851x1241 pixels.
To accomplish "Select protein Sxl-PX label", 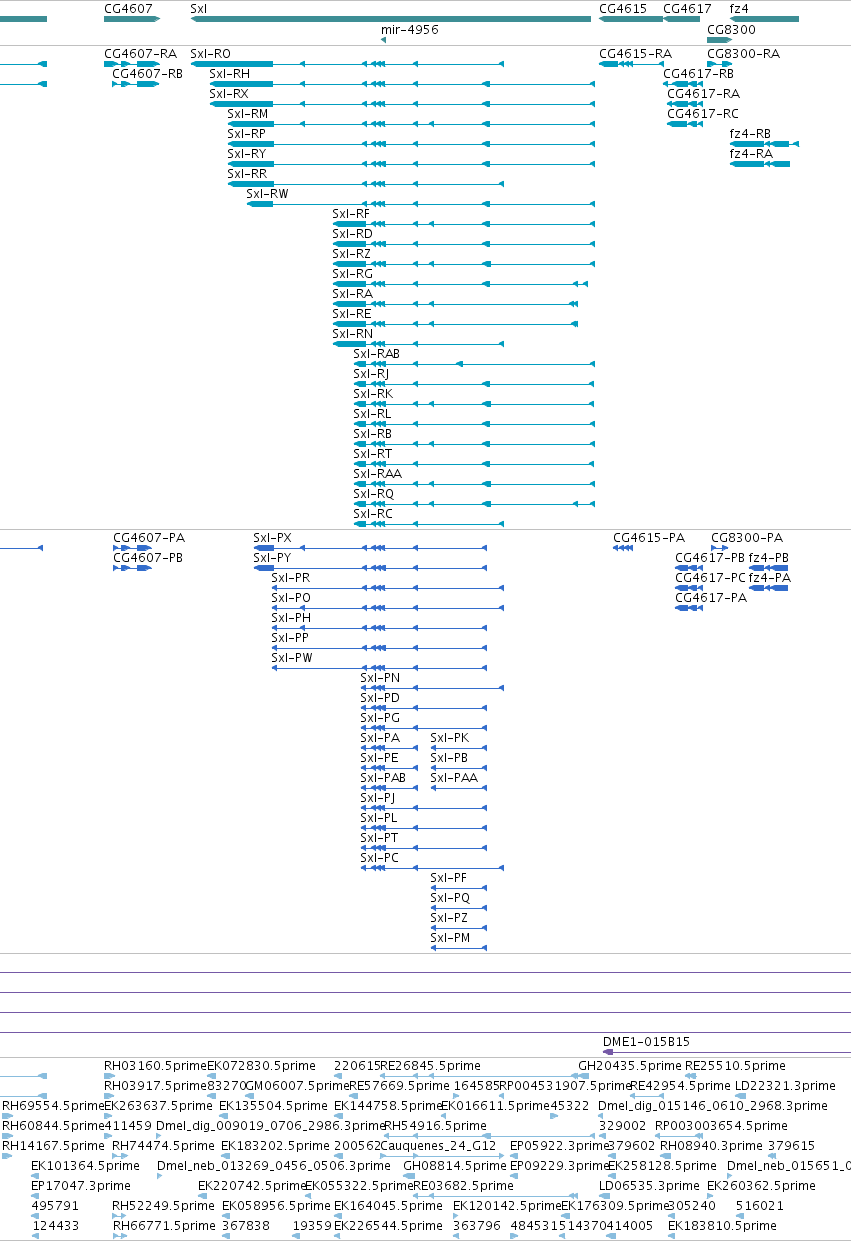I will [x=272, y=537].
